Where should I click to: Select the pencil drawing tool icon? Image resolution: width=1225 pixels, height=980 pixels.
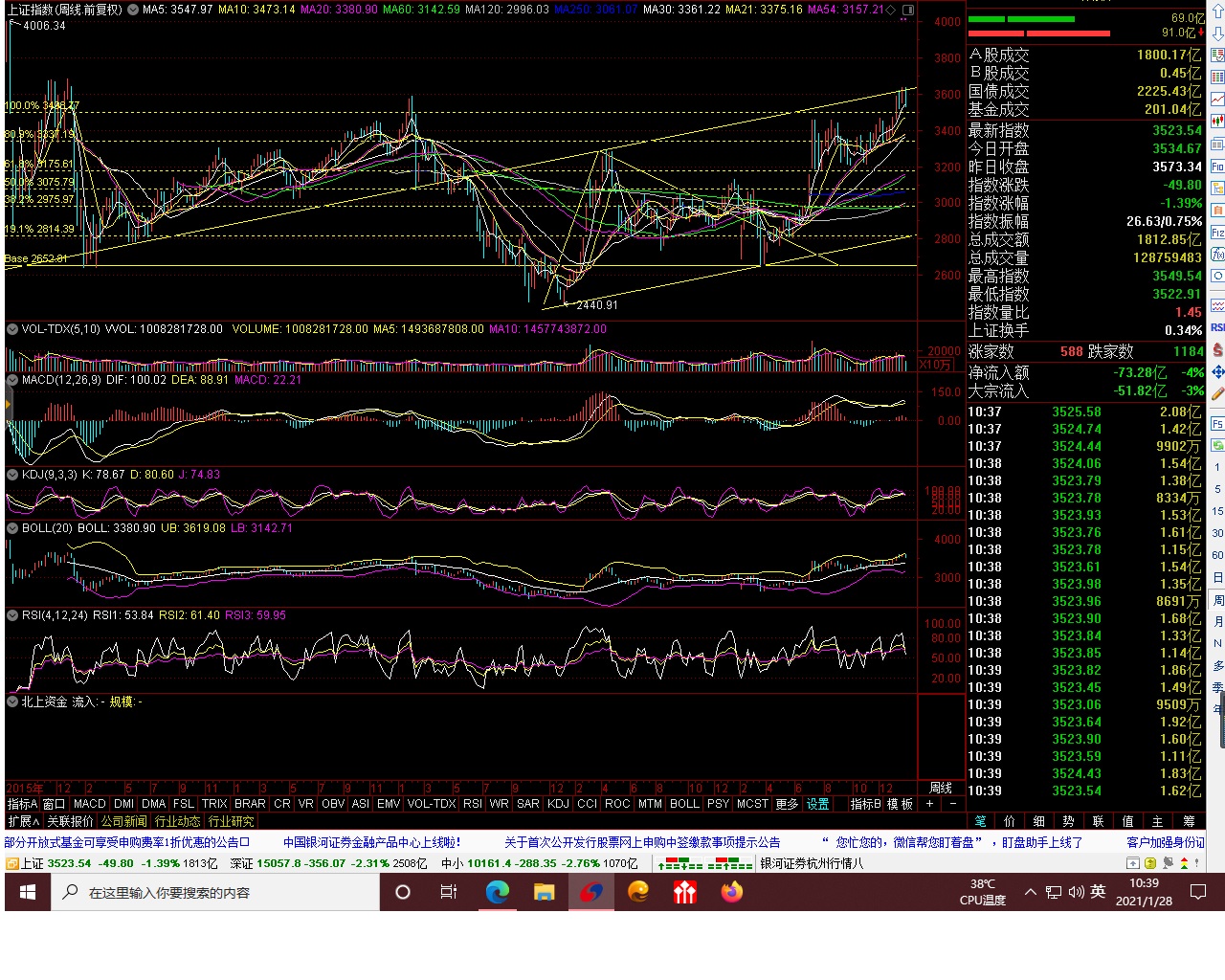click(x=1217, y=393)
